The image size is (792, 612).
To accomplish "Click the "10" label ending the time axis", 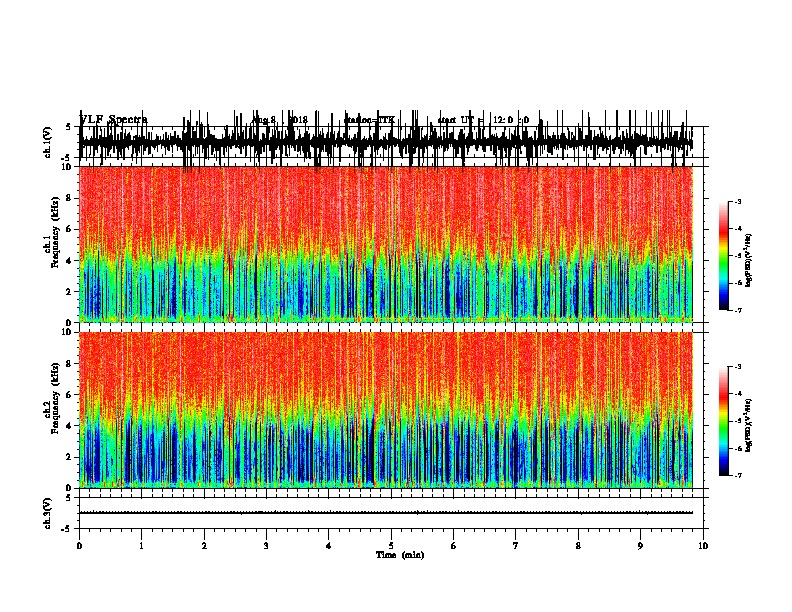I will click(x=703, y=546).
